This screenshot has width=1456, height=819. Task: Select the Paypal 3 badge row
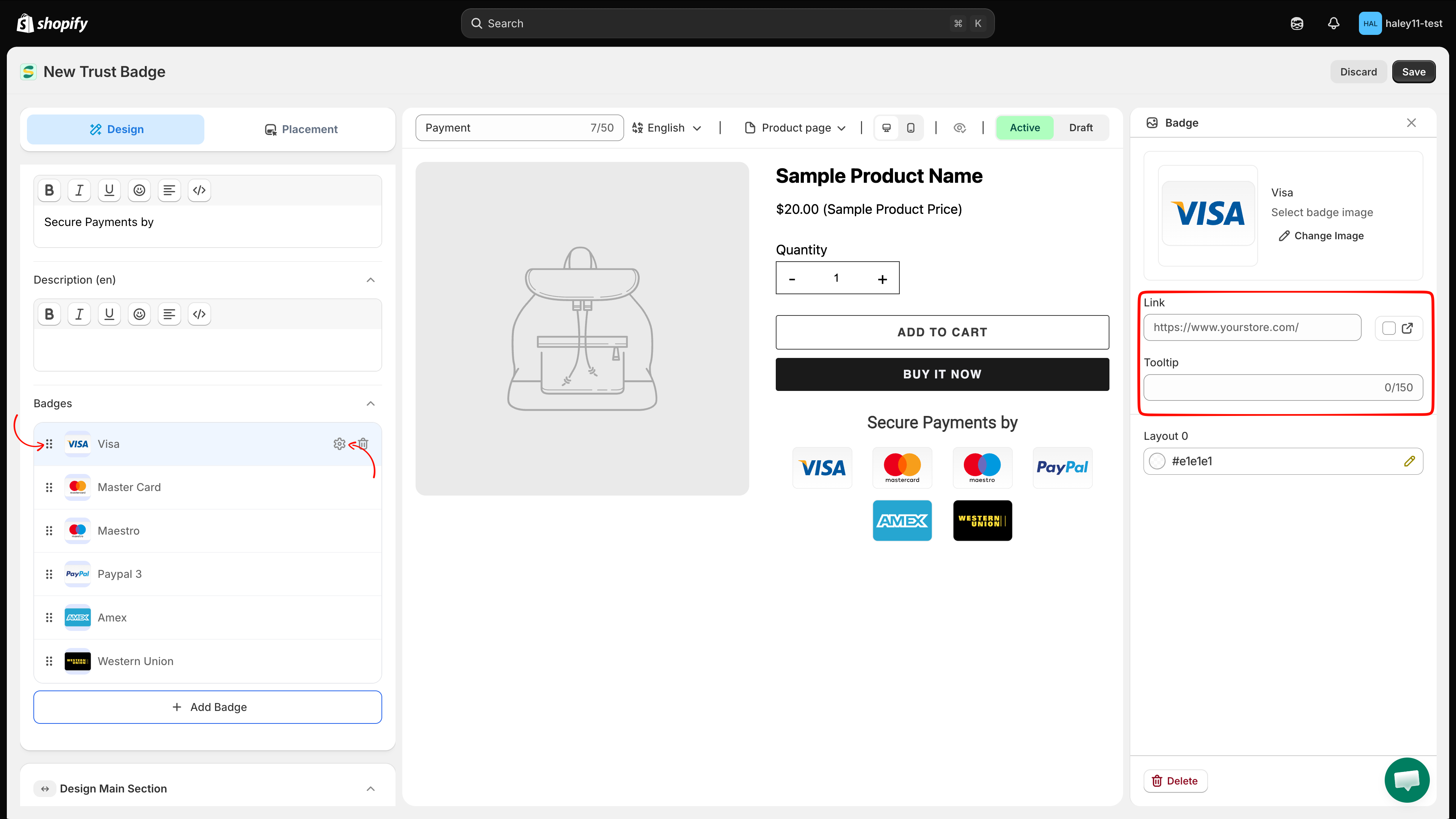(207, 574)
